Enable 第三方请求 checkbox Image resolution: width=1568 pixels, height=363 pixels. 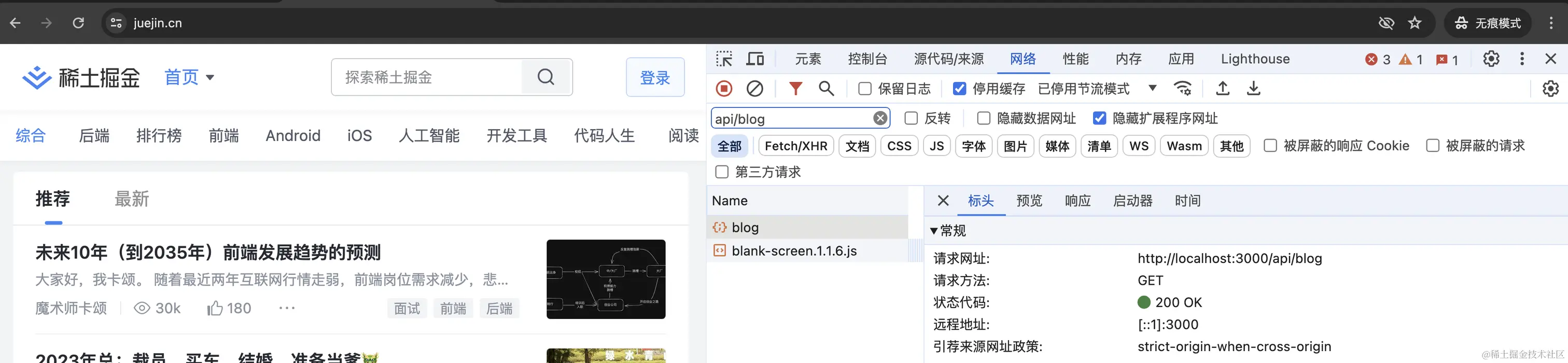pyautogui.click(x=722, y=172)
